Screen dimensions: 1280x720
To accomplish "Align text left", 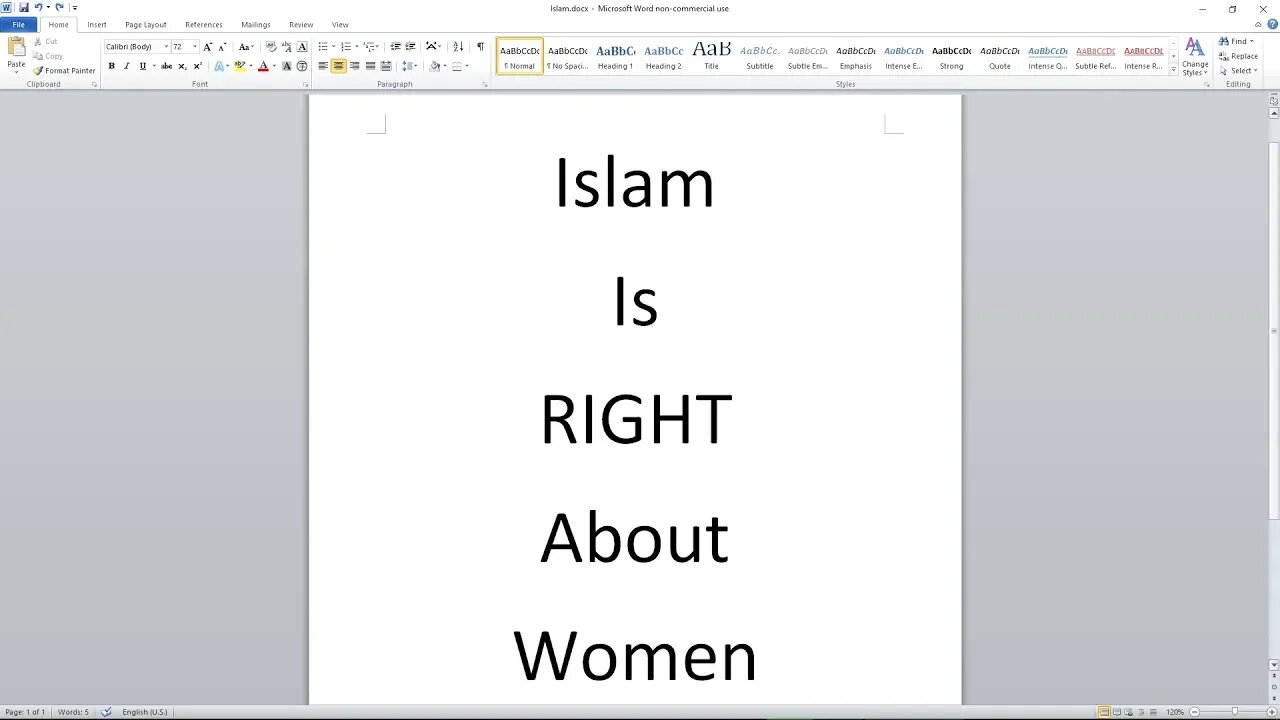I will 323,66.
